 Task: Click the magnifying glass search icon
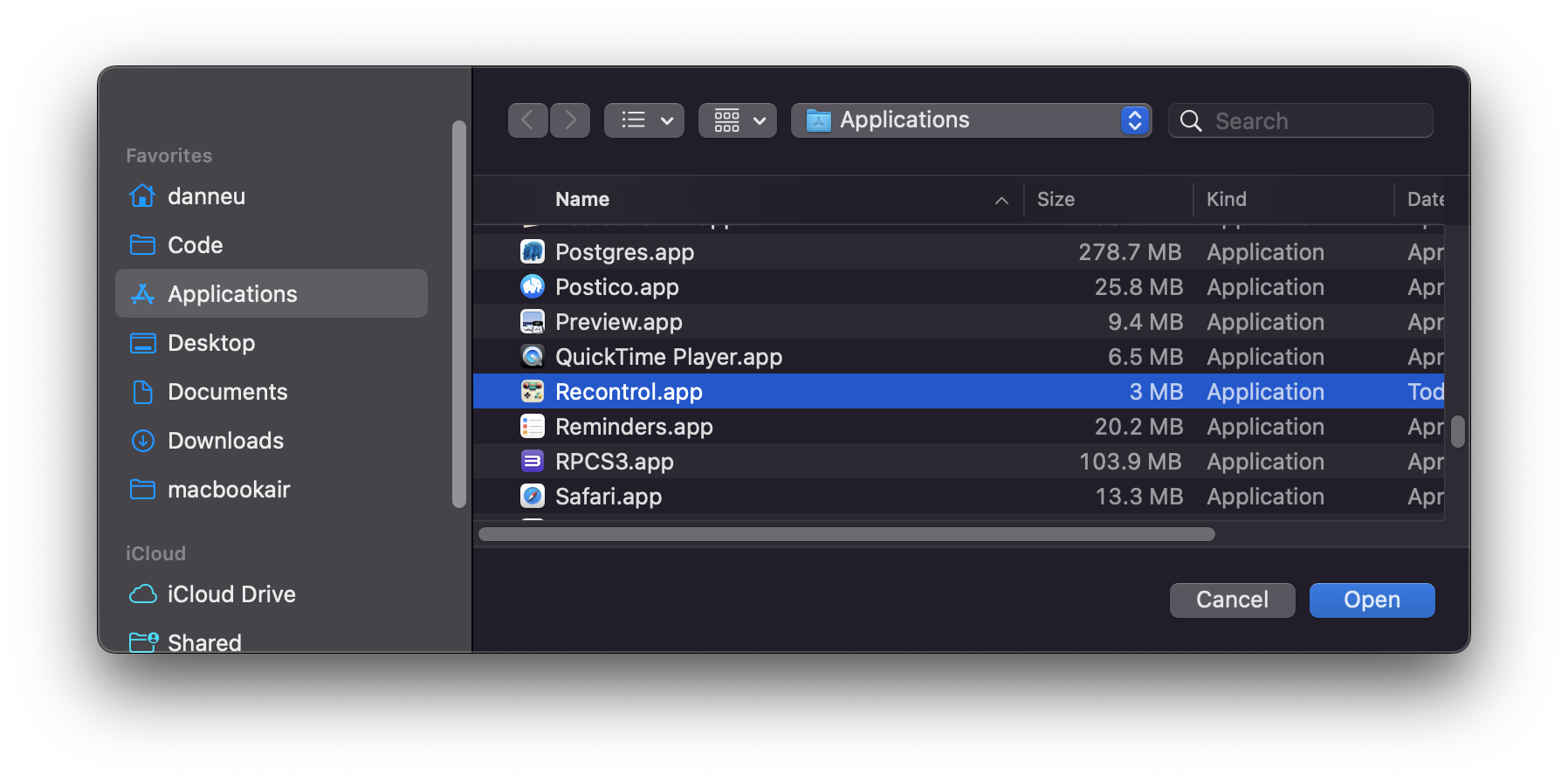pos(1191,120)
